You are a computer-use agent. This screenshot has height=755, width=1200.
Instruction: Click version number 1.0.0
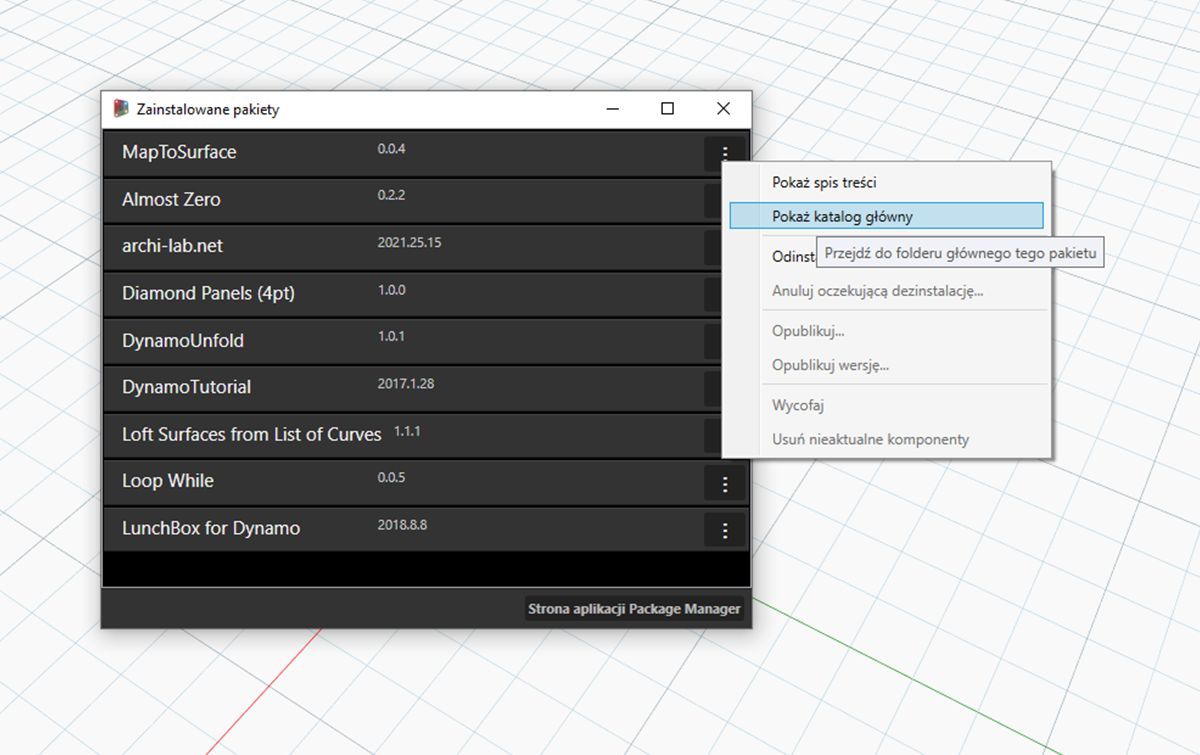pyautogui.click(x=391, y=289)
